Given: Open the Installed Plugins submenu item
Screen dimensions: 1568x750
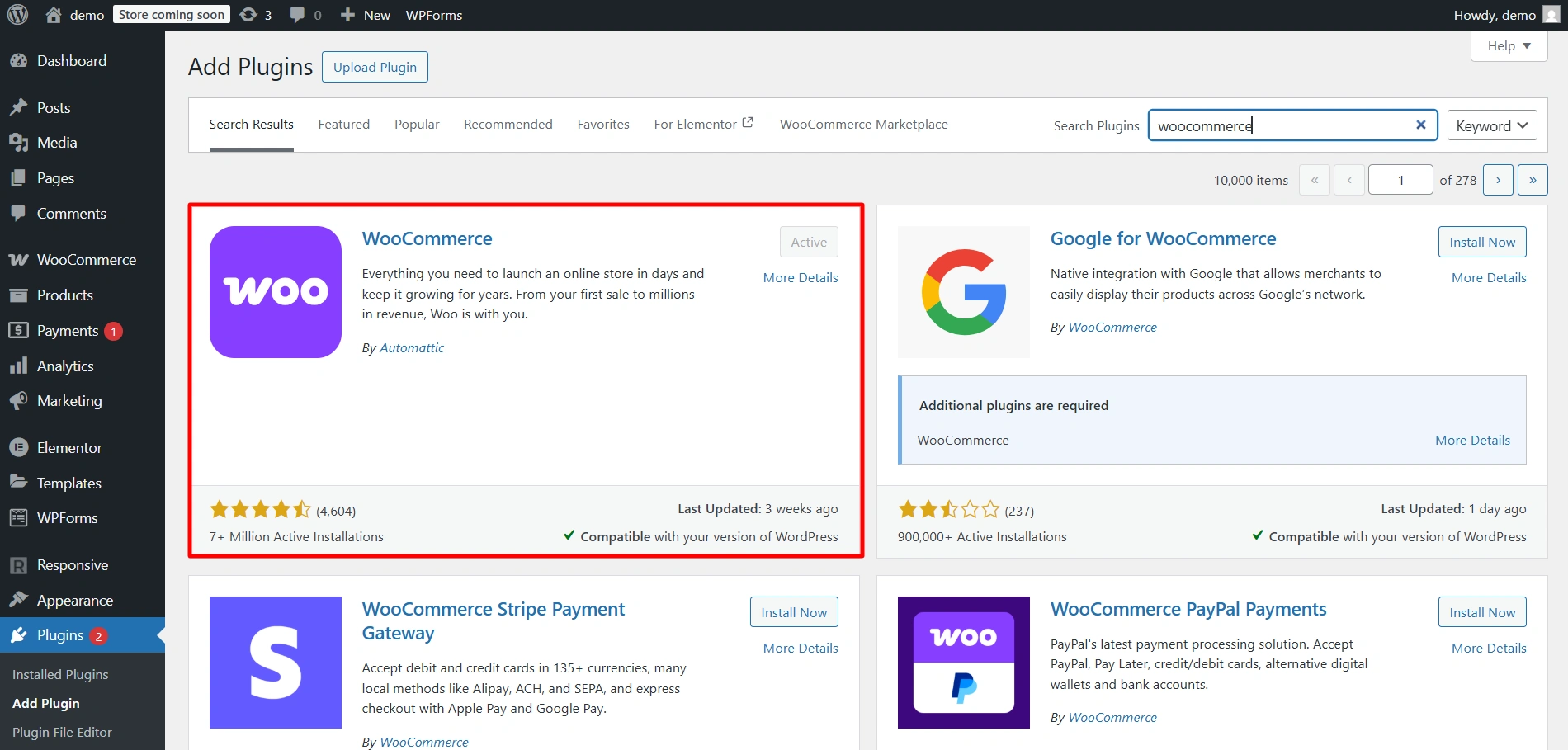Looking at the screenshot, I should 60,675.
